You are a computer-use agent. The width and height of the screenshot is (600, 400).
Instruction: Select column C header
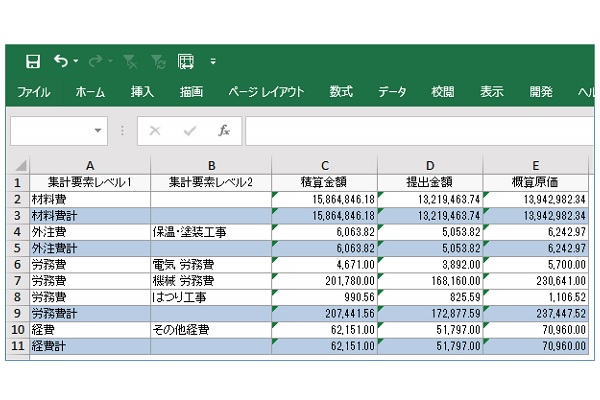(324, 166)
